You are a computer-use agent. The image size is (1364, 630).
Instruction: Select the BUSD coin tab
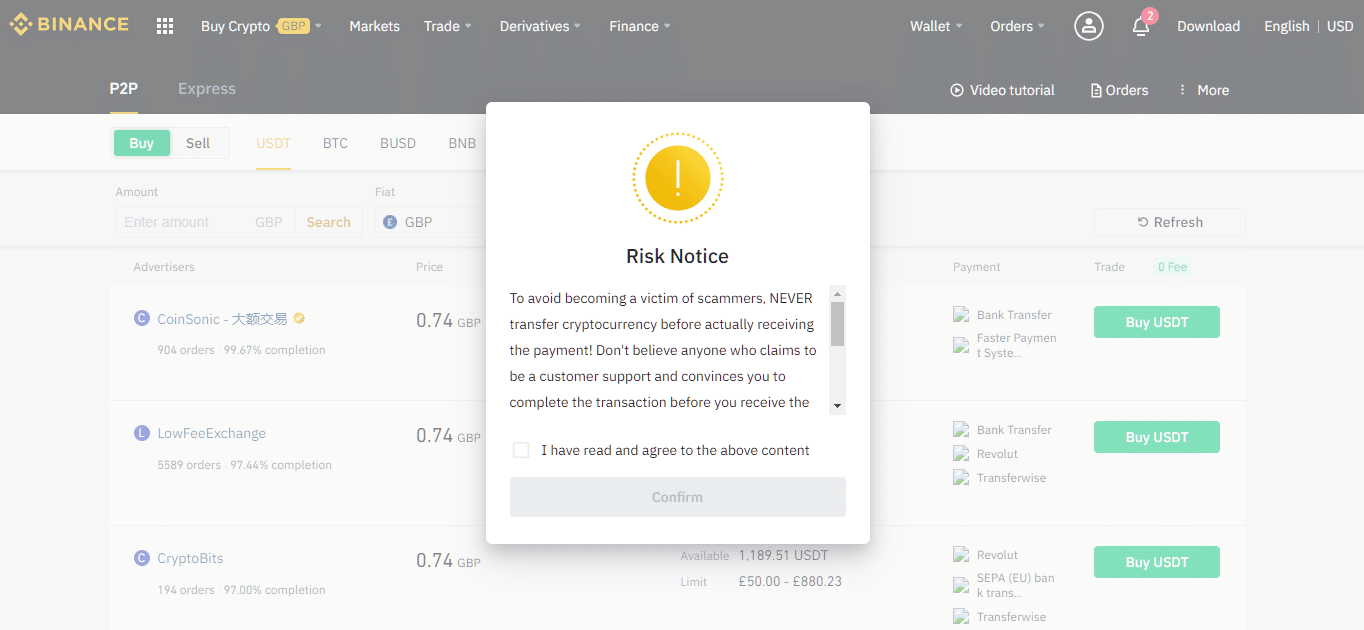click(398, 143)
